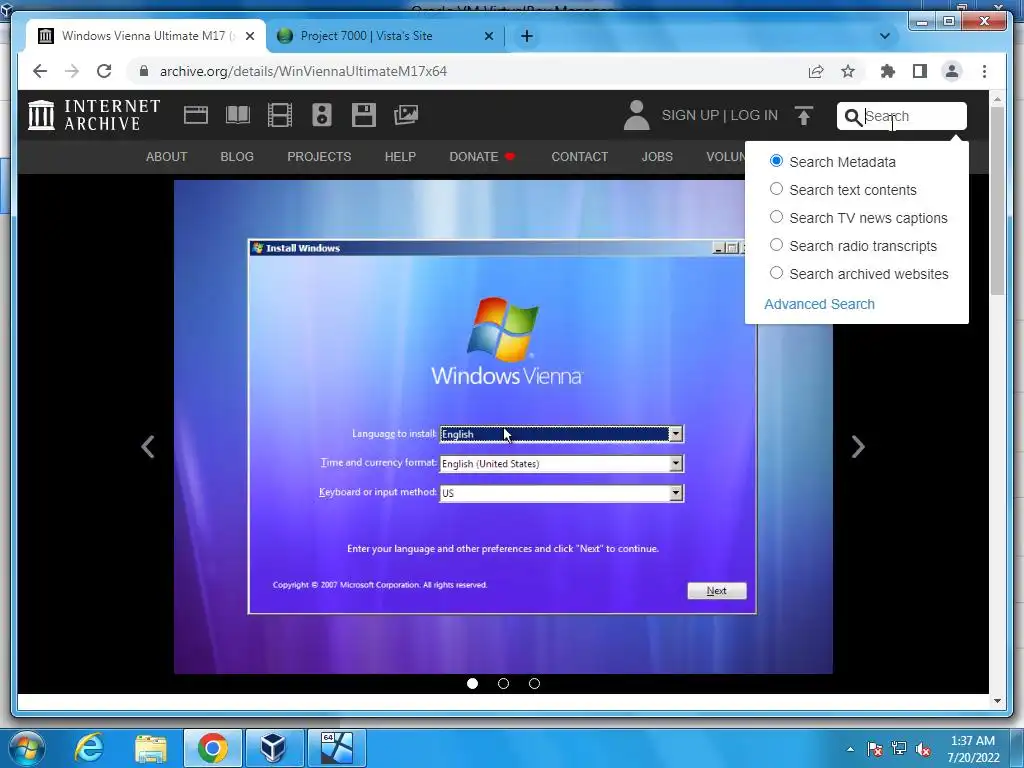Toggle the Chrome side panel icon
The height and width of the screenshot is (768, 1024).
pos(920,71)
